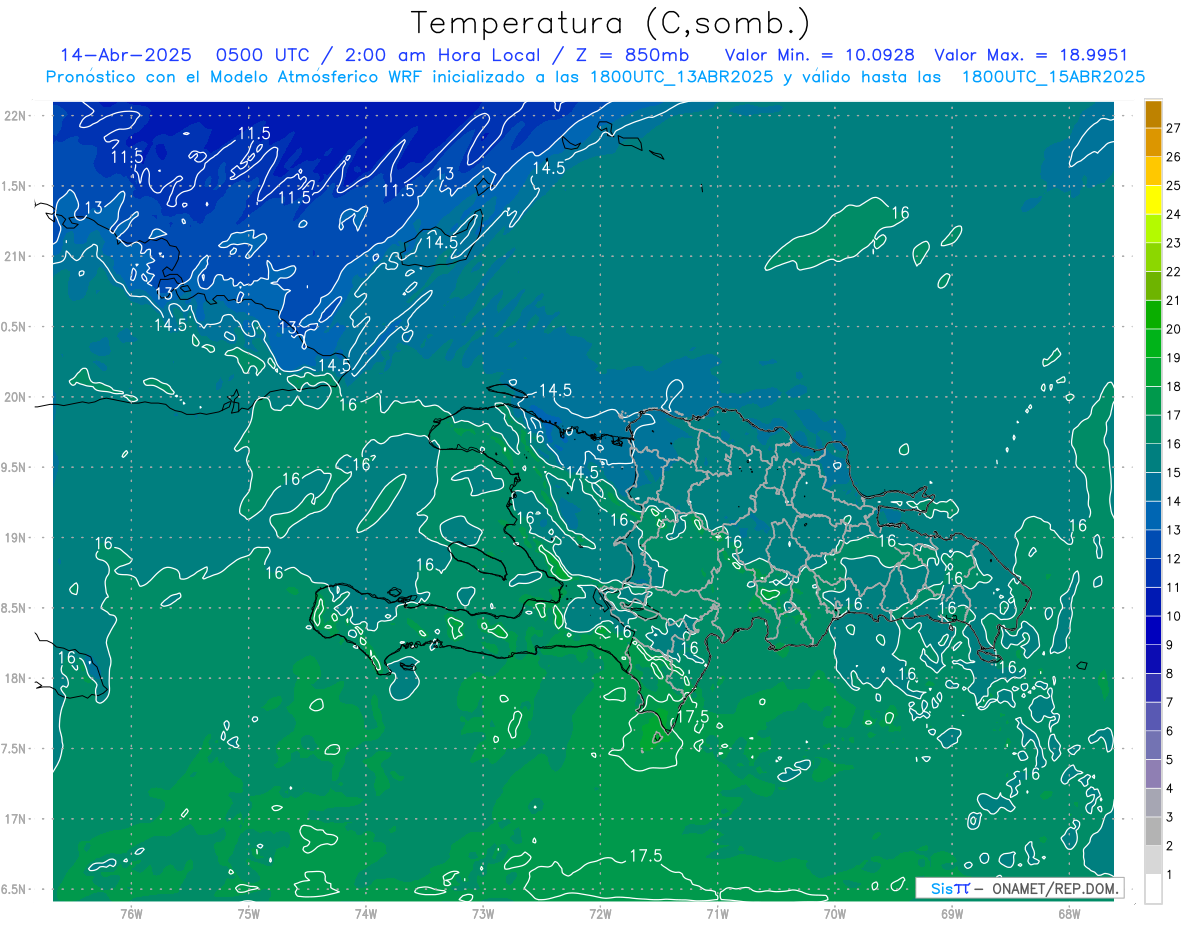Click the color bar legend number '18'

[x=1173, y=387]
